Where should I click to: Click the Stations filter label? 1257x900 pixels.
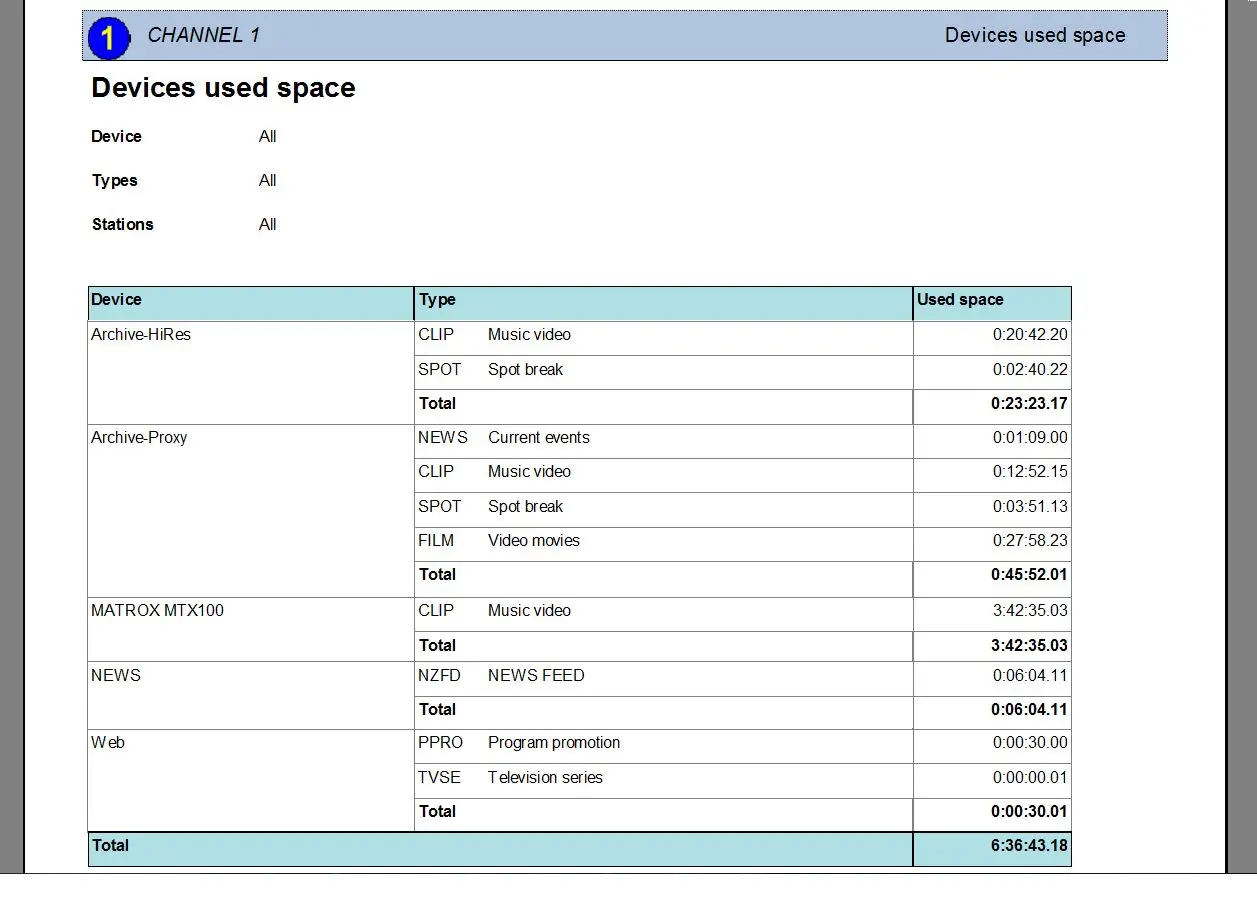click(x=123, y=225)
